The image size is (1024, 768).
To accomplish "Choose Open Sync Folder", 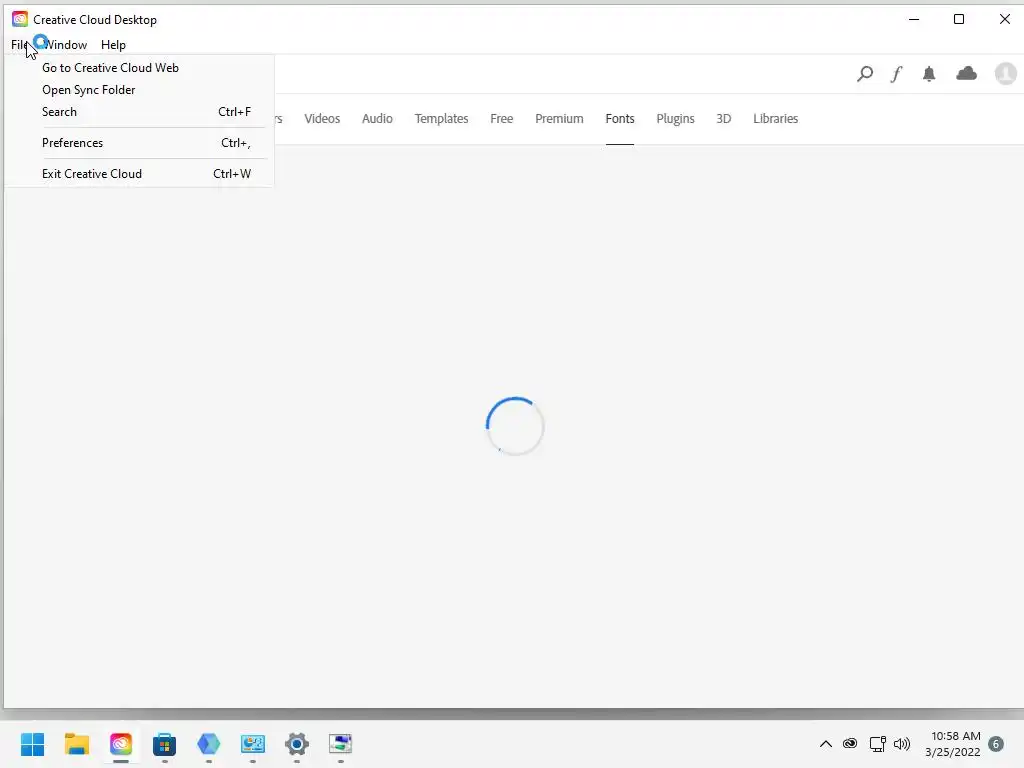I will [139, 90].
